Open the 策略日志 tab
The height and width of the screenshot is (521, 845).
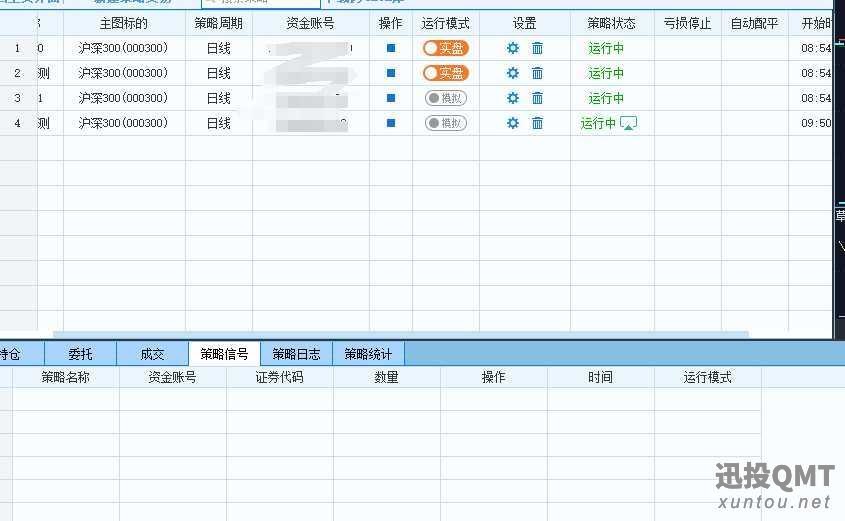coord(296,353)
